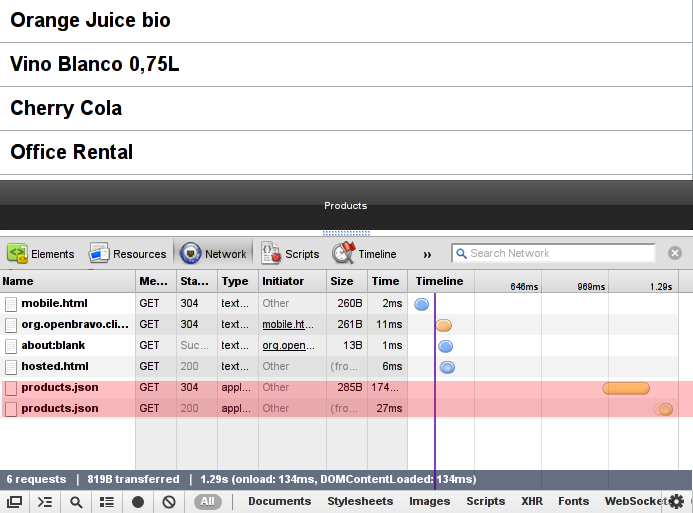Select the Cherry Cola product
693x513 pixels.
tap(66, 108)
